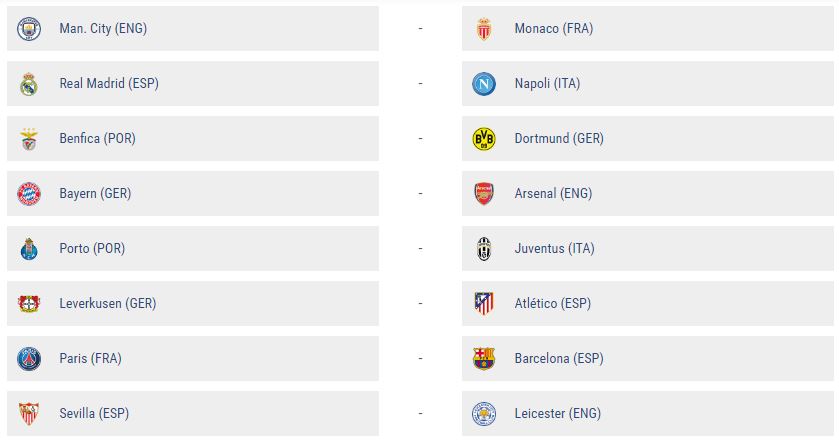This screenshot has height=441, width=839.
Task: Select the Leicester City fox badge
Action: (484, 414)
